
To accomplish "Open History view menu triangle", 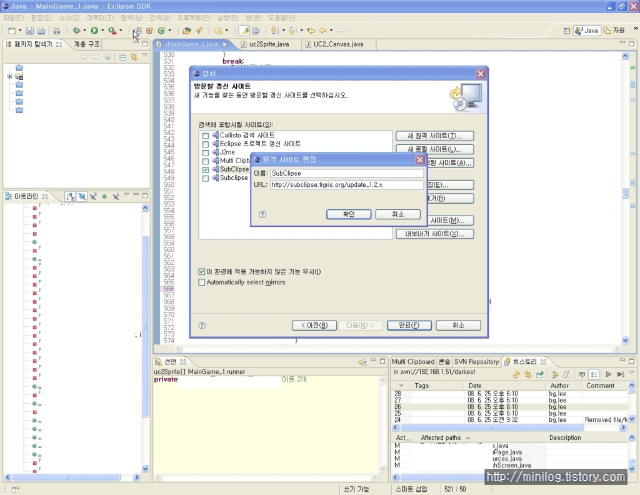I will pos(631,373).
